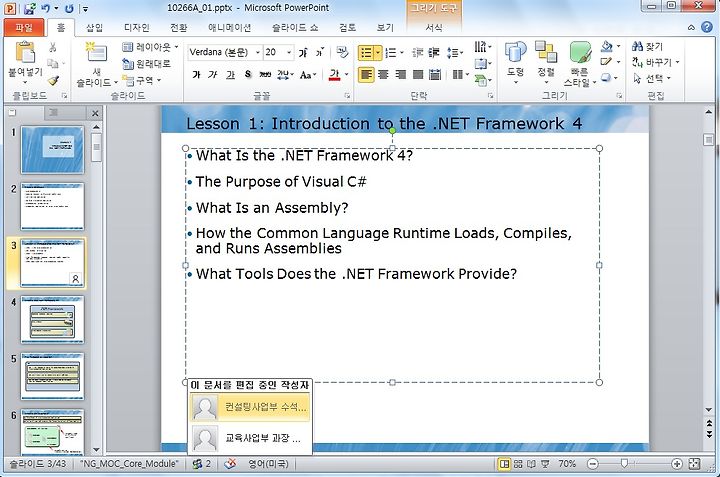Select author 교육사업부 과장 in popup
This screenshot has height=477, width=720.
point(250,438)
